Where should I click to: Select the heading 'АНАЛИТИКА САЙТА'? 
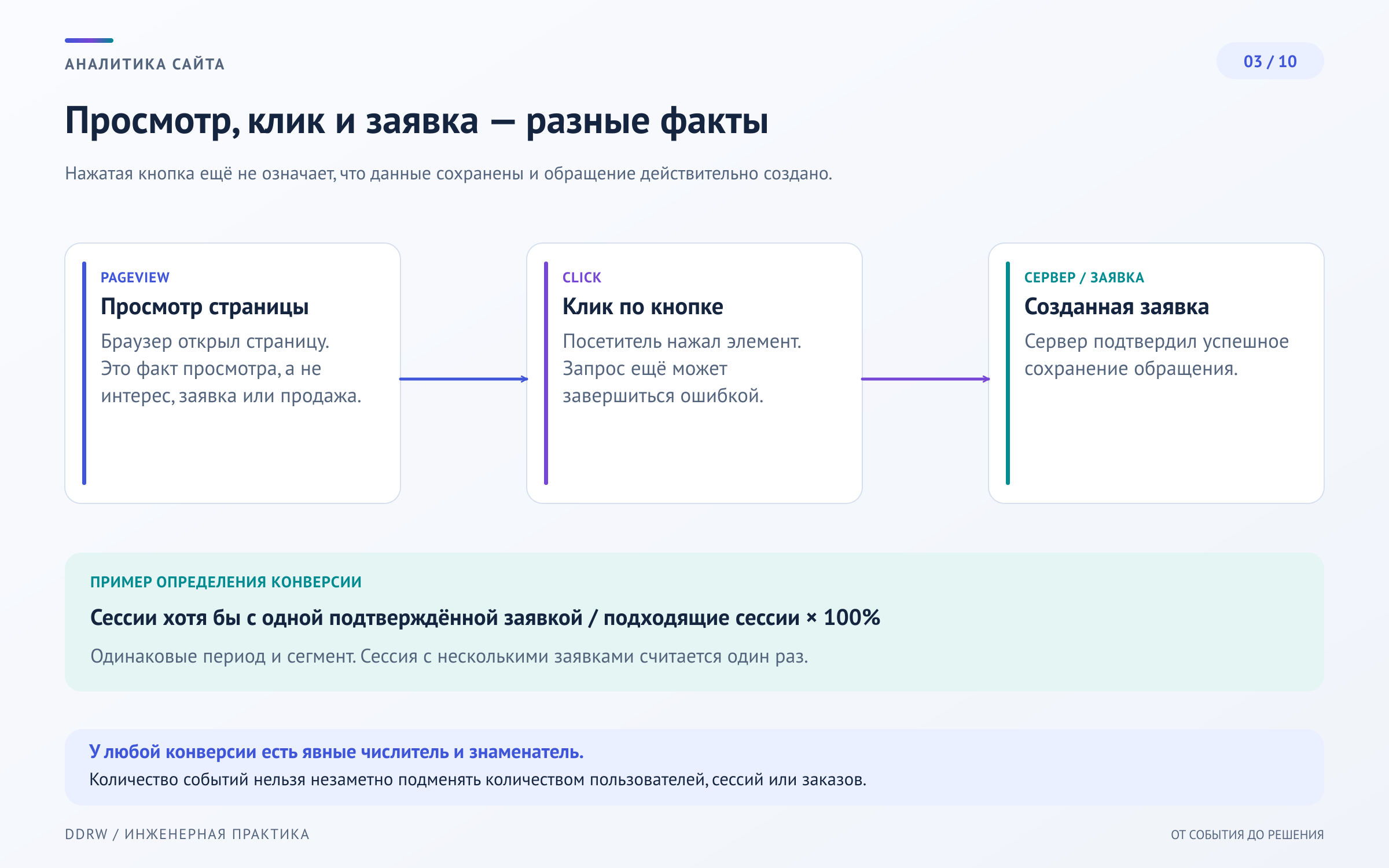pyautogui.click(x=145, y=64)
